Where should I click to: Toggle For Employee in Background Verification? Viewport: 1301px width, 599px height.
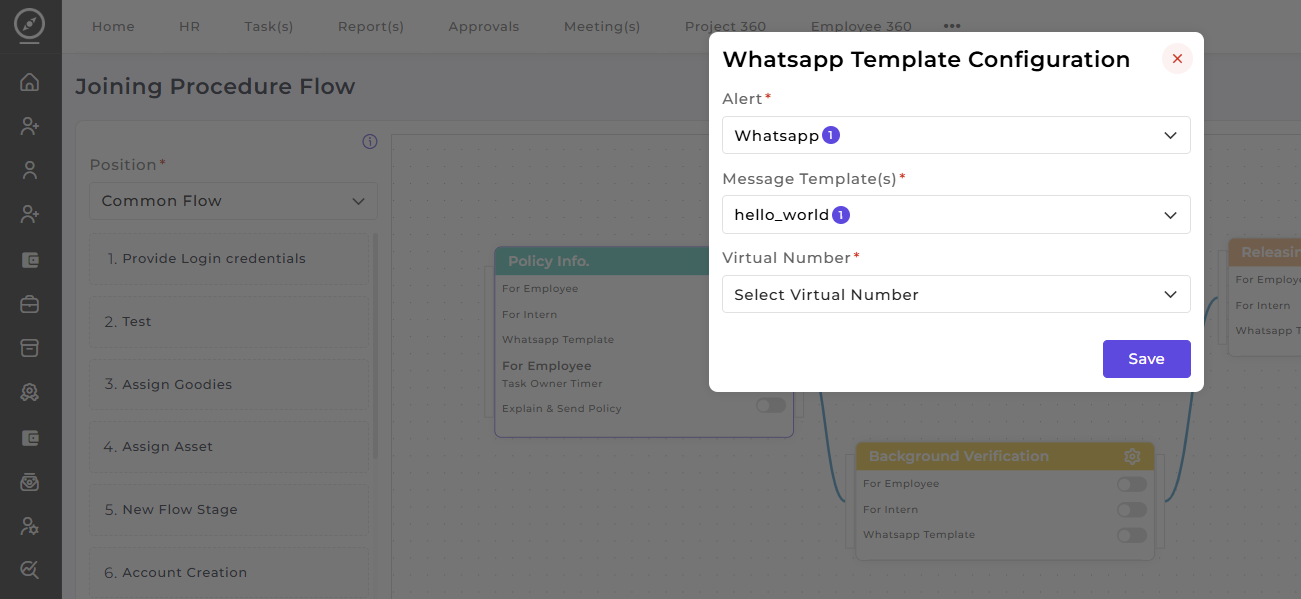(x=1132, y=484)
